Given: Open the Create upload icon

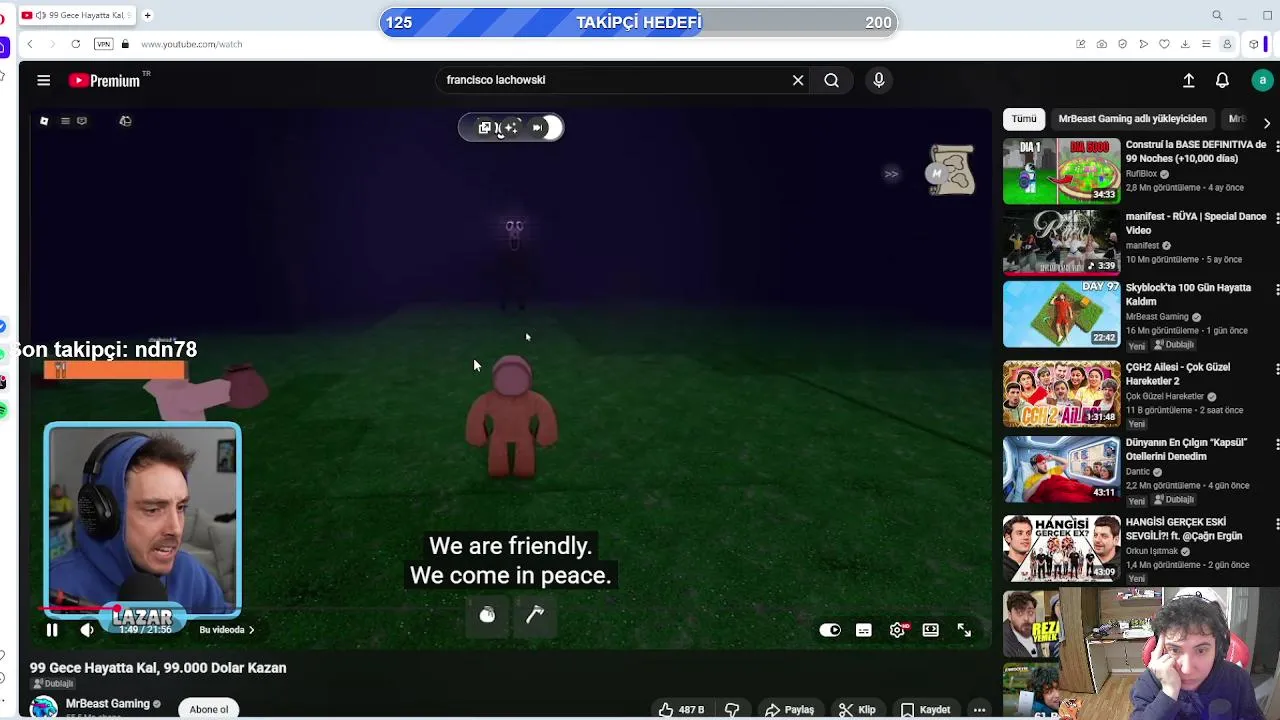Looking at the screenshot, I should pos(1188,80).
